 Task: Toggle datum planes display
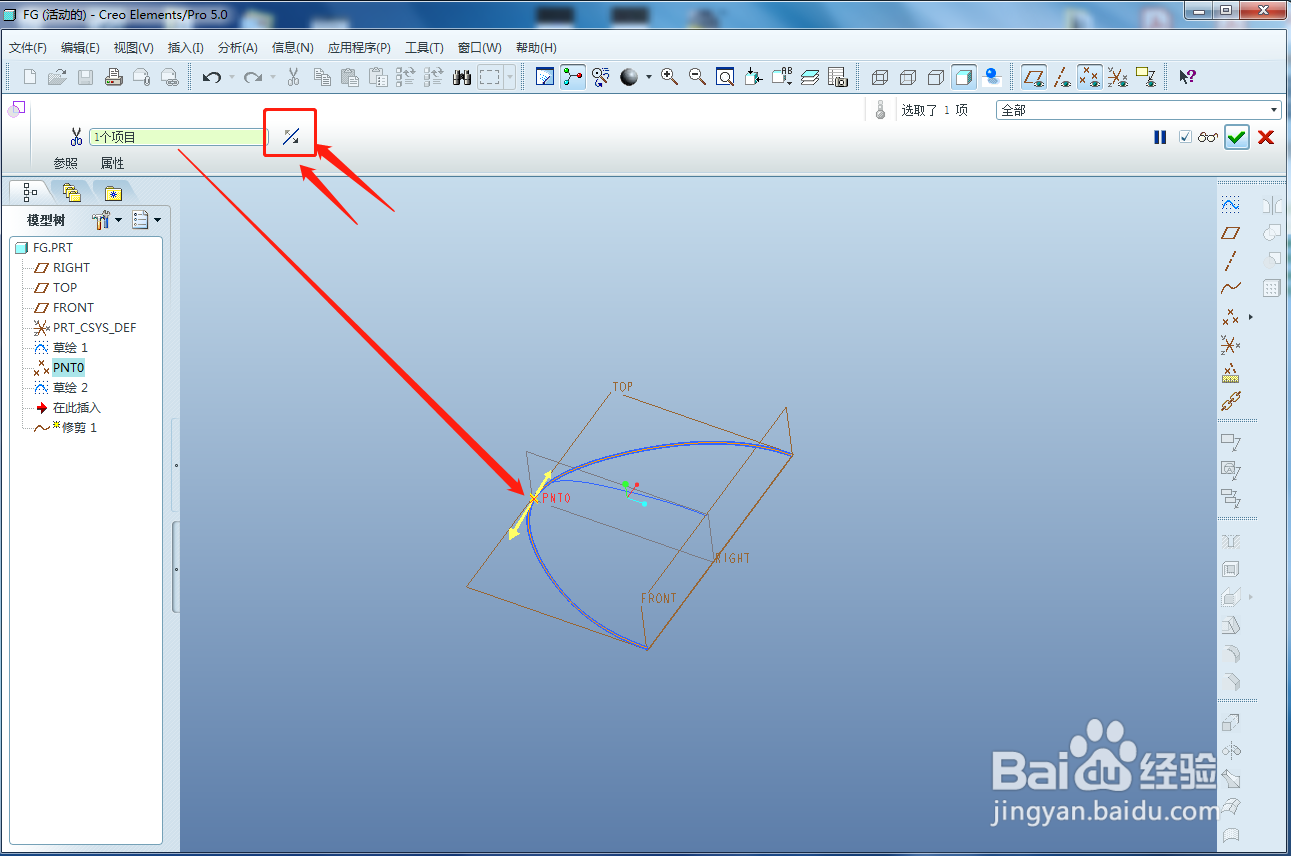coord(1034,77)
